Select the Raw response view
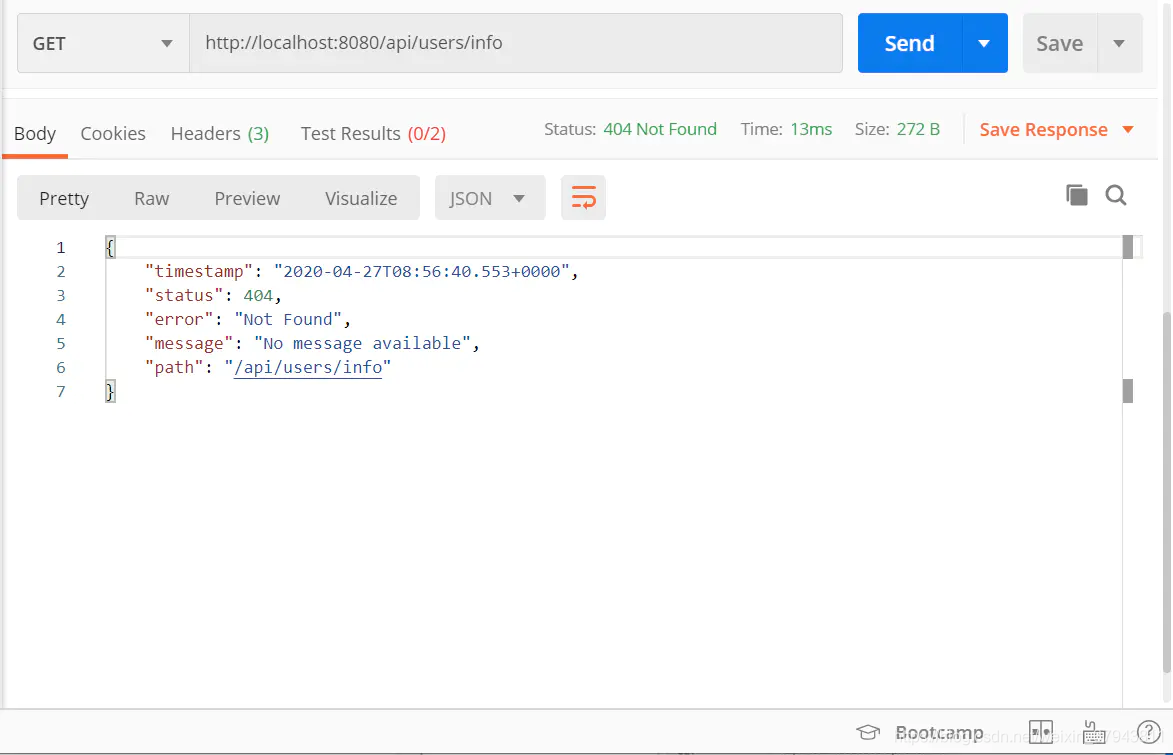This screenshot has width=1173, height=755. 152,198
